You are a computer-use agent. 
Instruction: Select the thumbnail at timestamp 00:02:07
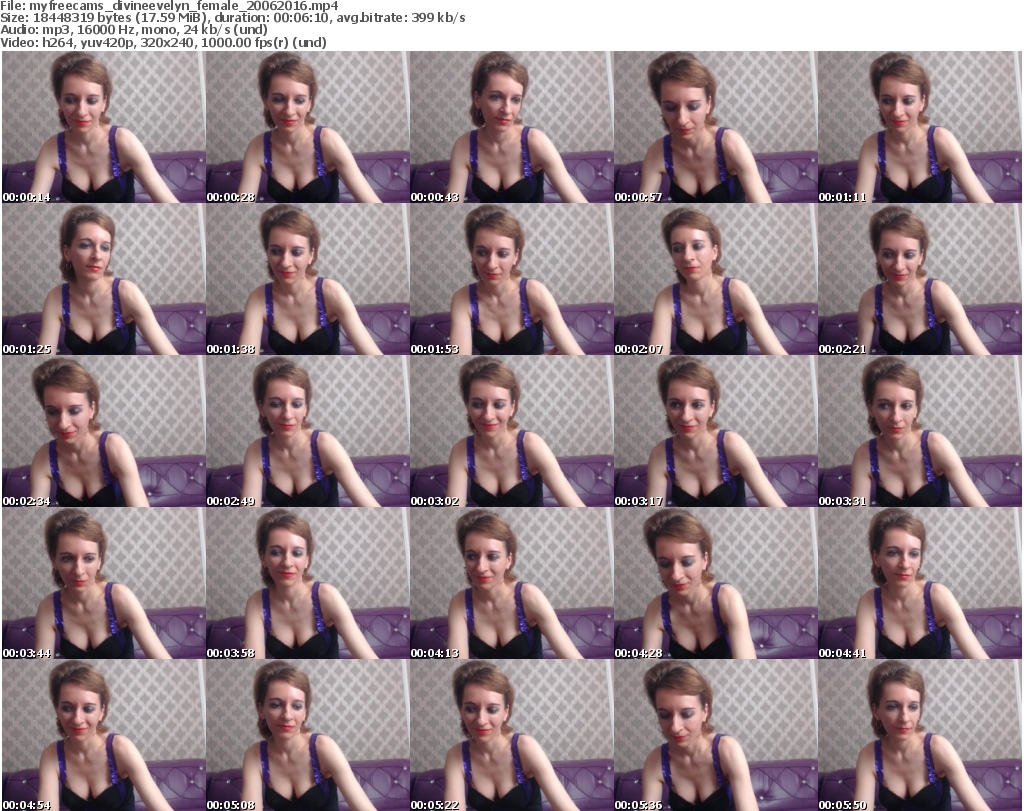click(715, 279)
